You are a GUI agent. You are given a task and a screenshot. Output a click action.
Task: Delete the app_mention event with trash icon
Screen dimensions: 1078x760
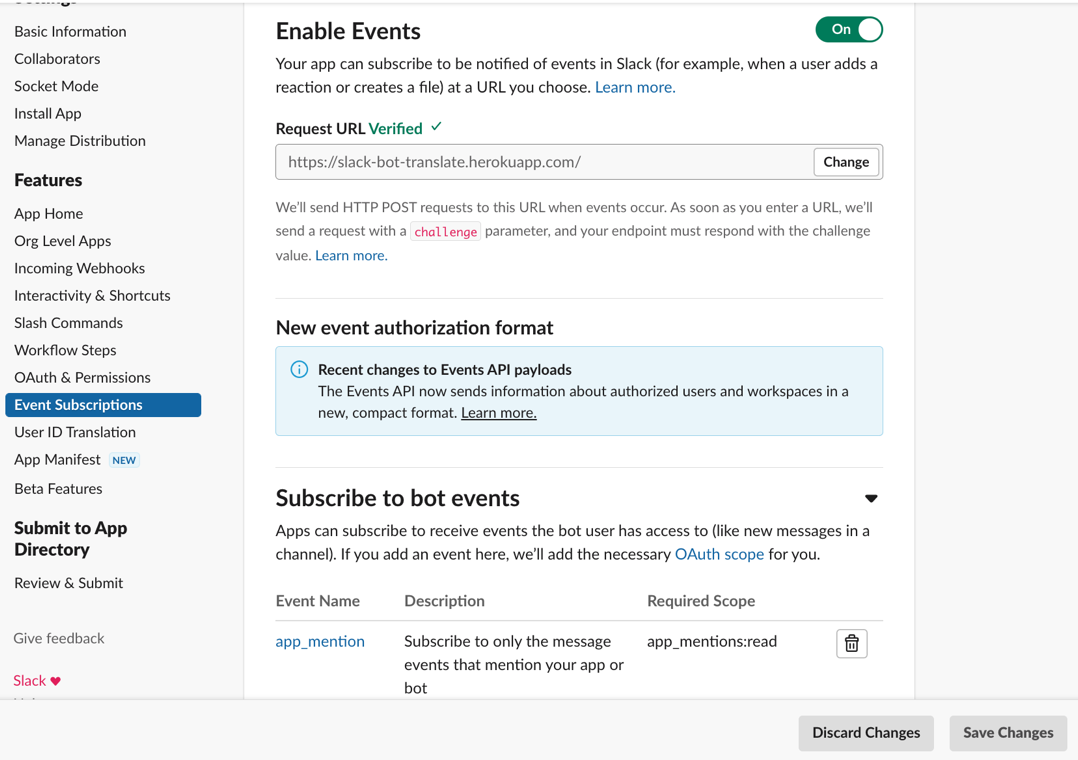point(851,643)
